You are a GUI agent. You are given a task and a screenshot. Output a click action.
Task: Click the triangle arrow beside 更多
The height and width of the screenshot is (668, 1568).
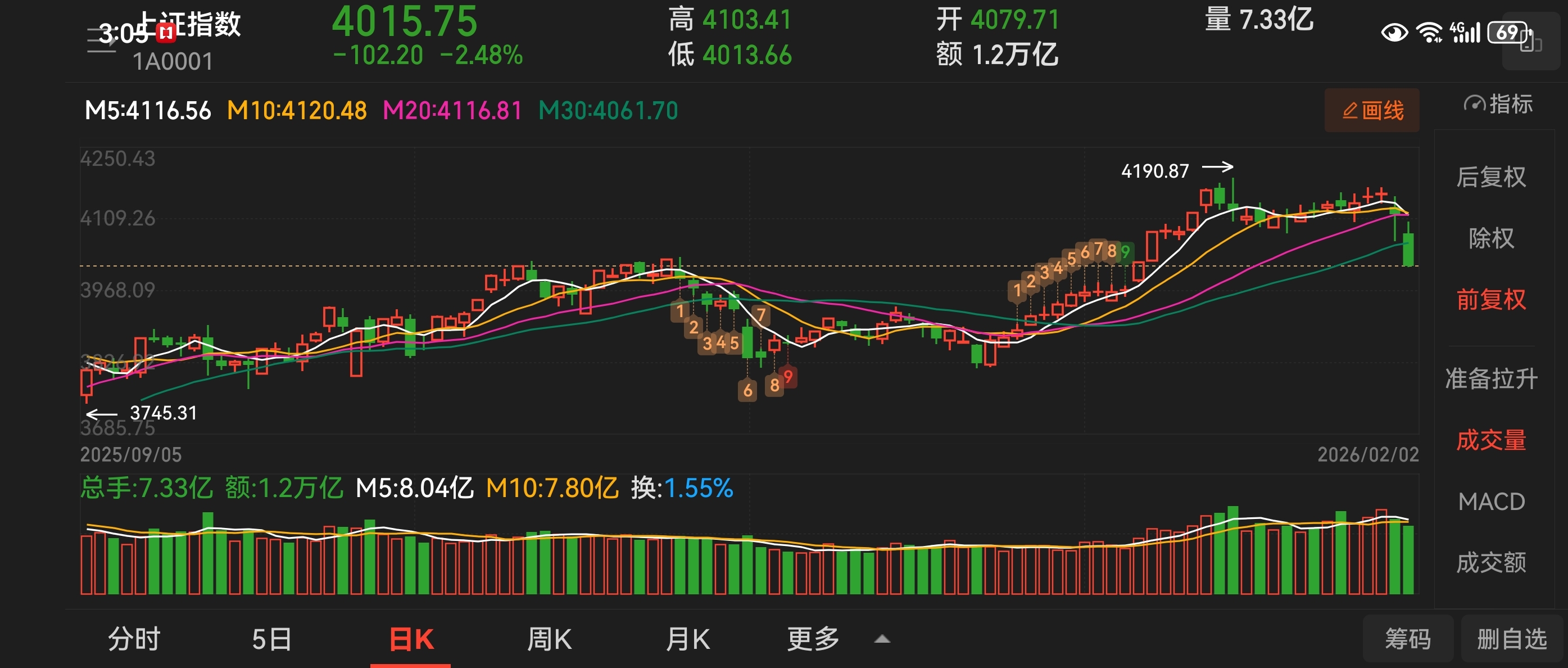[882, 639]
